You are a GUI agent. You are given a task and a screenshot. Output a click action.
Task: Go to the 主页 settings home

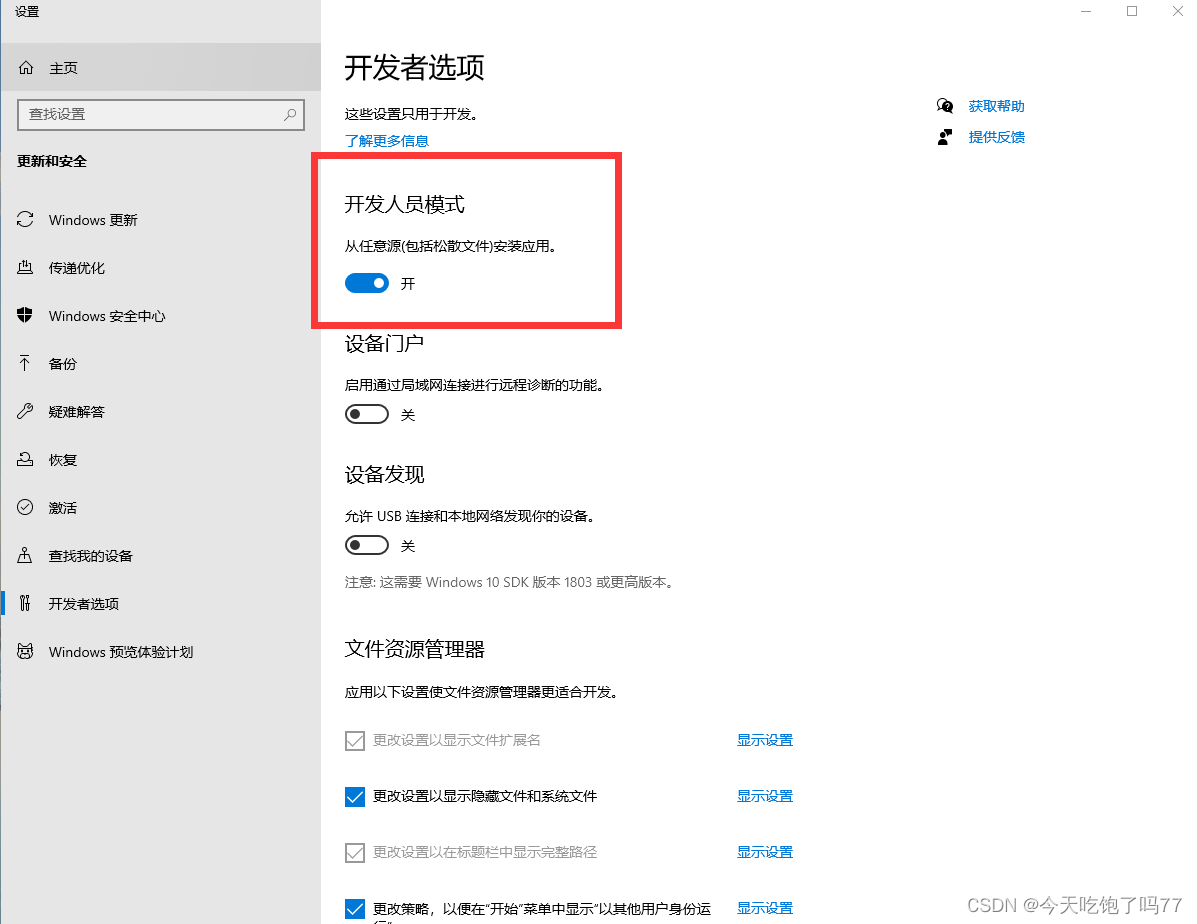click(x=63, y=68)
